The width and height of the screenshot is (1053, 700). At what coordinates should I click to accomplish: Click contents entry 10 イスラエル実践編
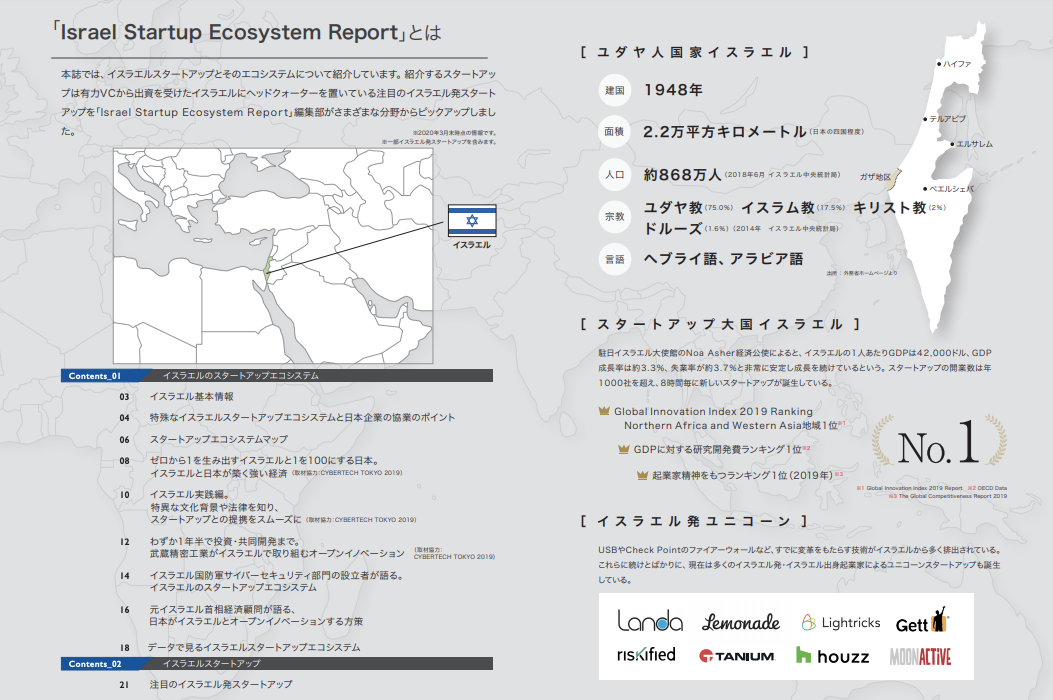tap(267, 507)
